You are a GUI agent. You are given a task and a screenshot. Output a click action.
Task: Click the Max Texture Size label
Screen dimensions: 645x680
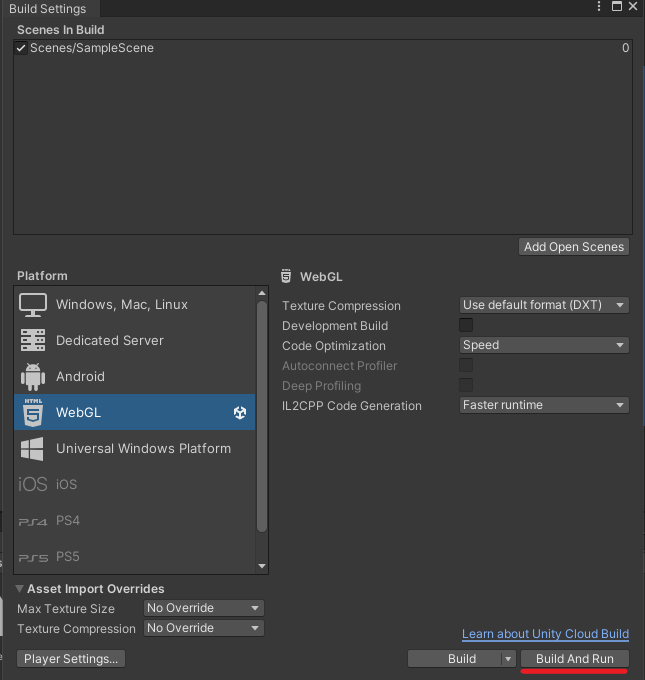[66, 609]
